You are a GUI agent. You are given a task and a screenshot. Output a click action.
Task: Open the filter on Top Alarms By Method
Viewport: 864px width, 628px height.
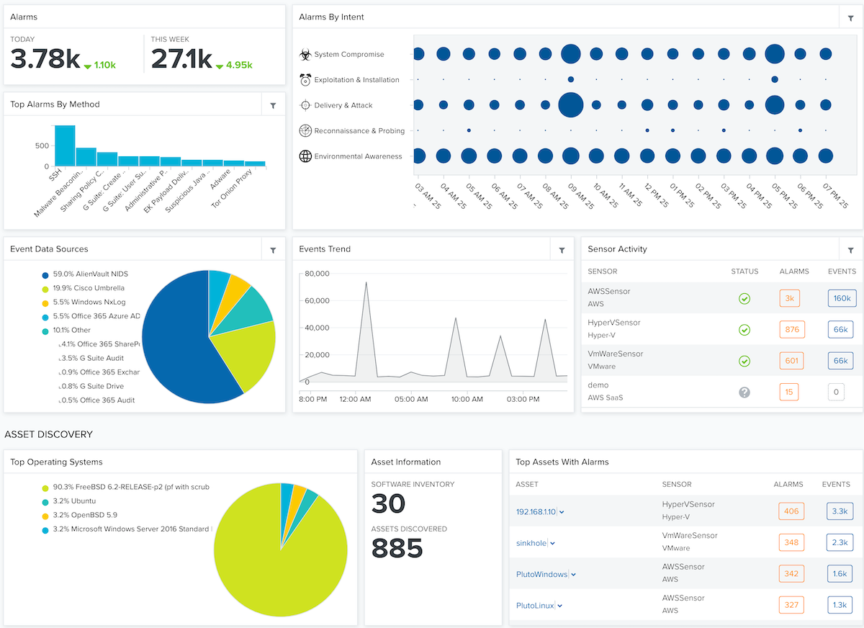click(x=273, y=104)
